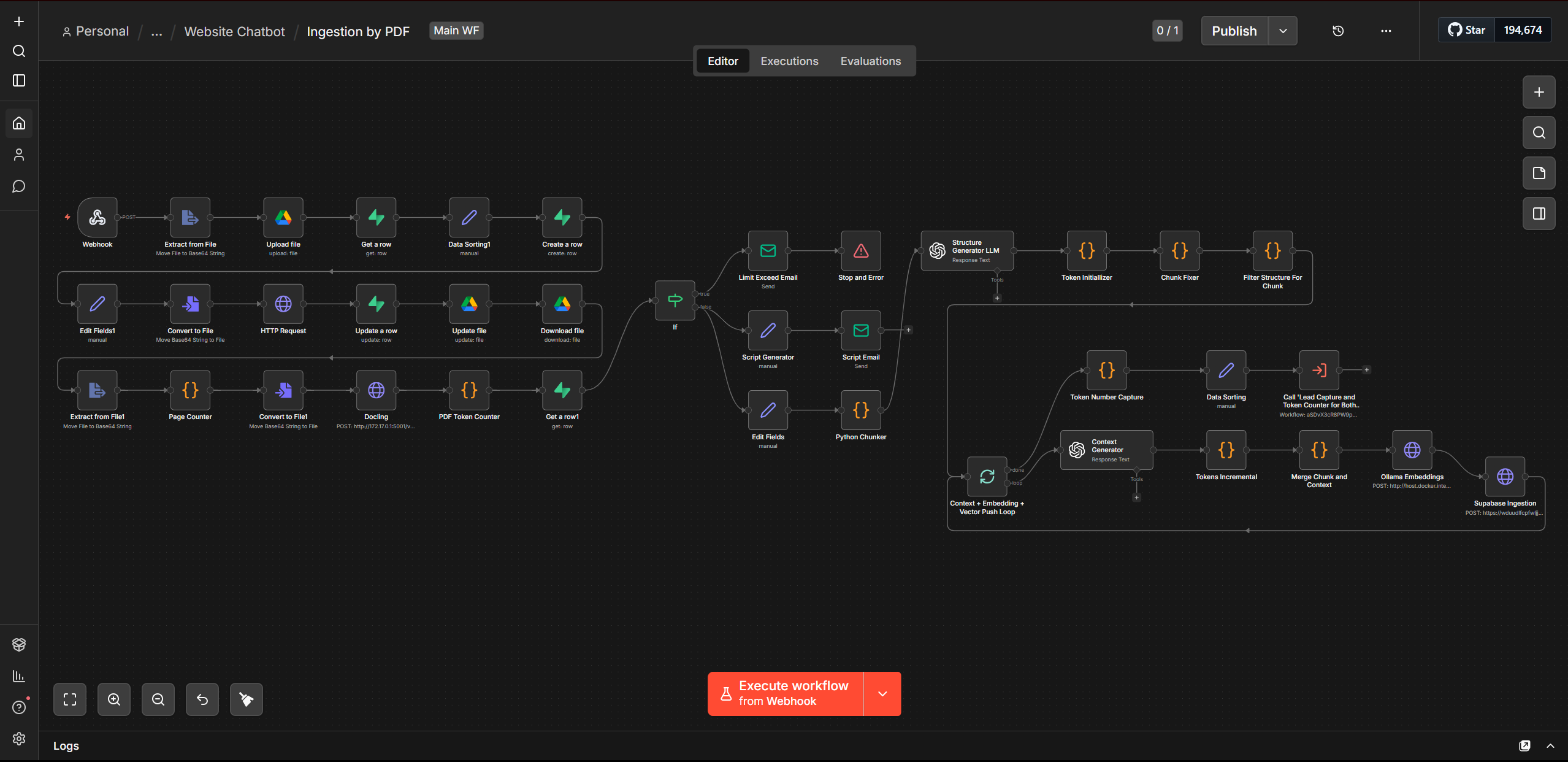Open the Supabase Ingestion node
The image size is (1568, 762).
point(1505,477)
